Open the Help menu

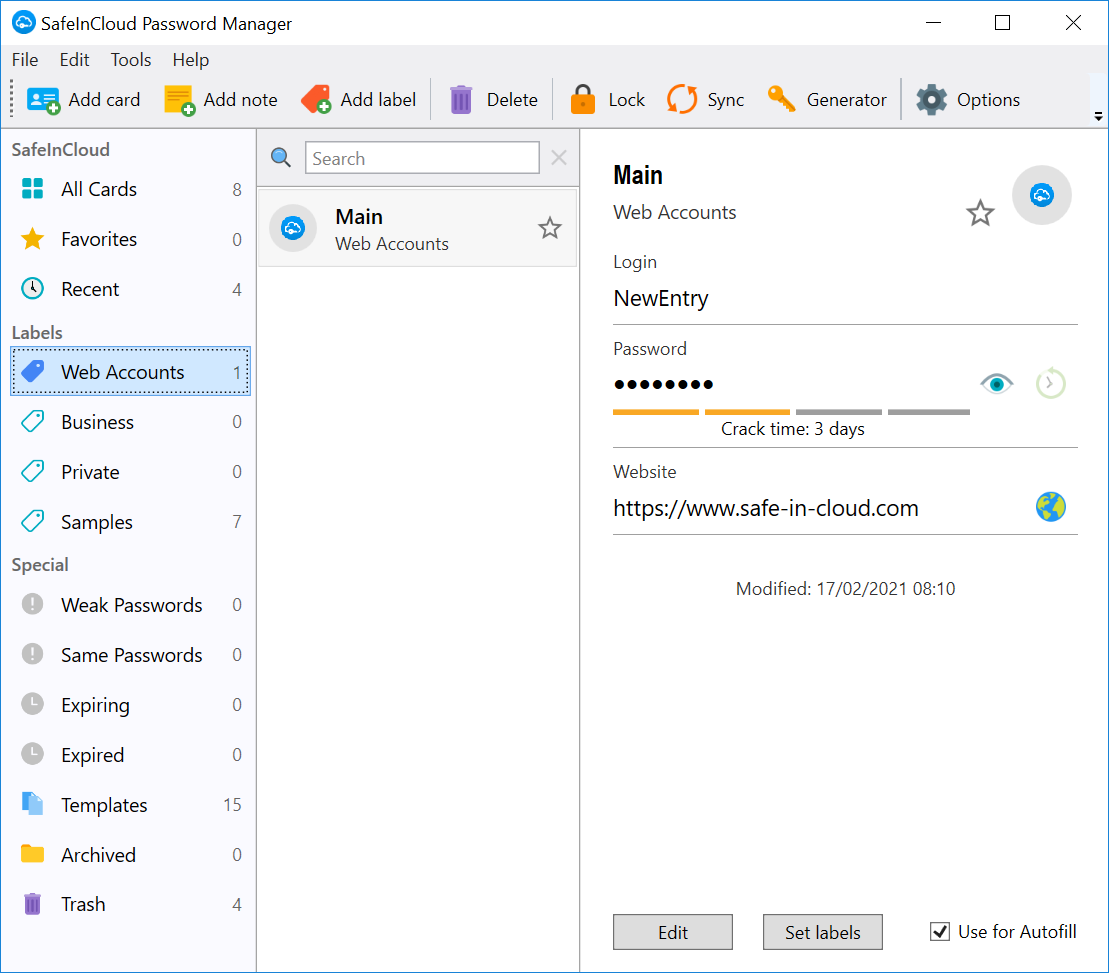pos(191,60)
